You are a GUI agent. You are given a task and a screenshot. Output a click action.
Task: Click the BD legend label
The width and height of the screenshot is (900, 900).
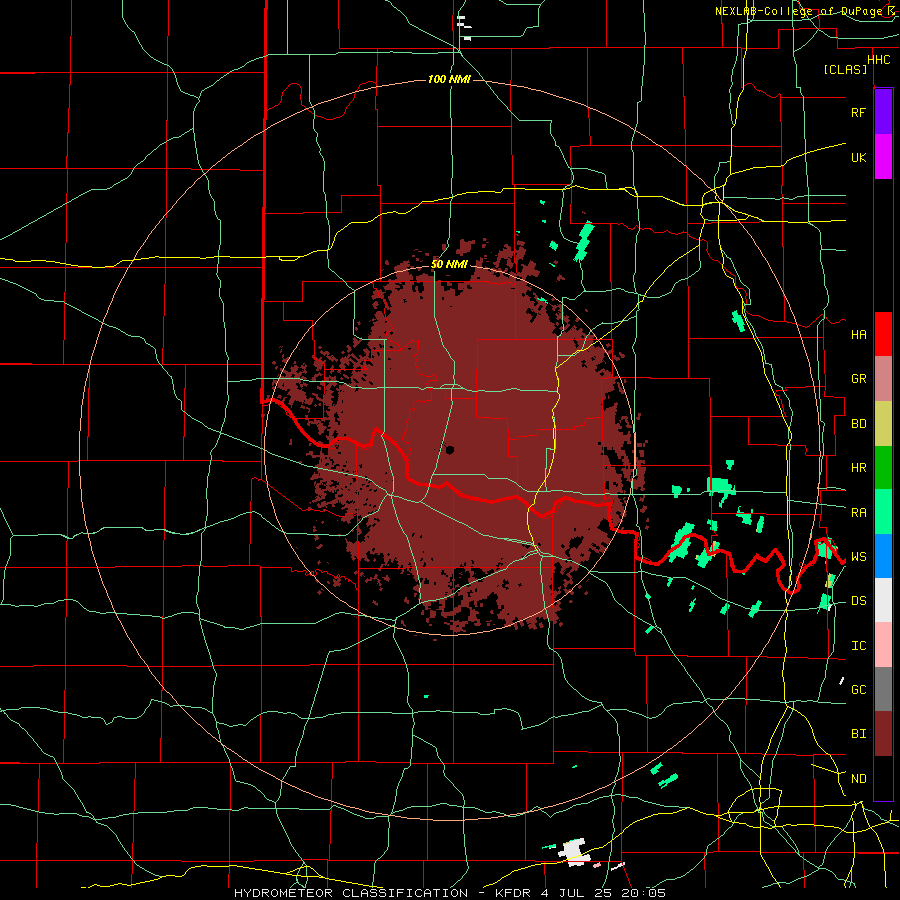[x=858, y=424]
